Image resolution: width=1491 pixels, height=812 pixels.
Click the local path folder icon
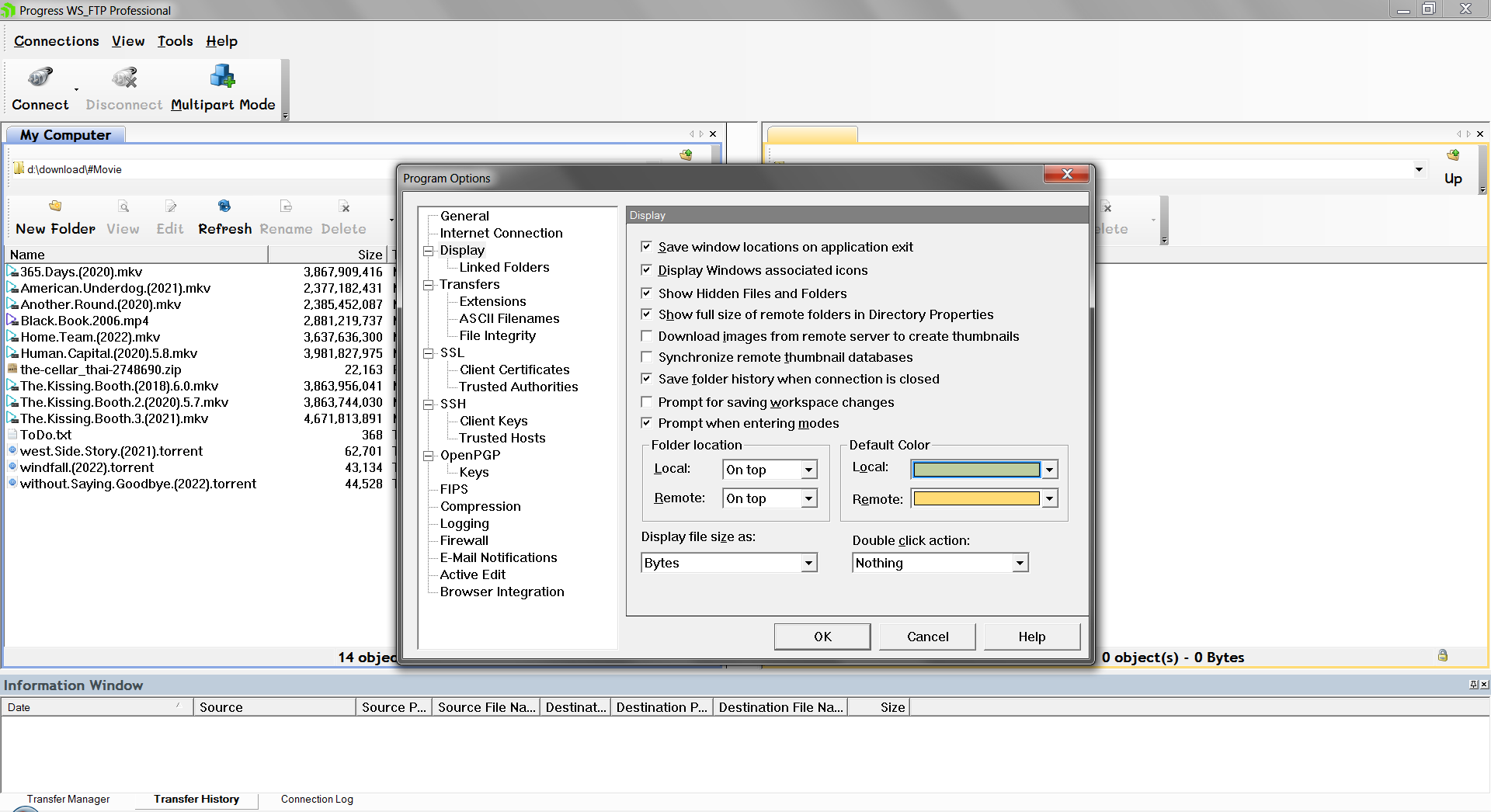click(x=19, y=168)
